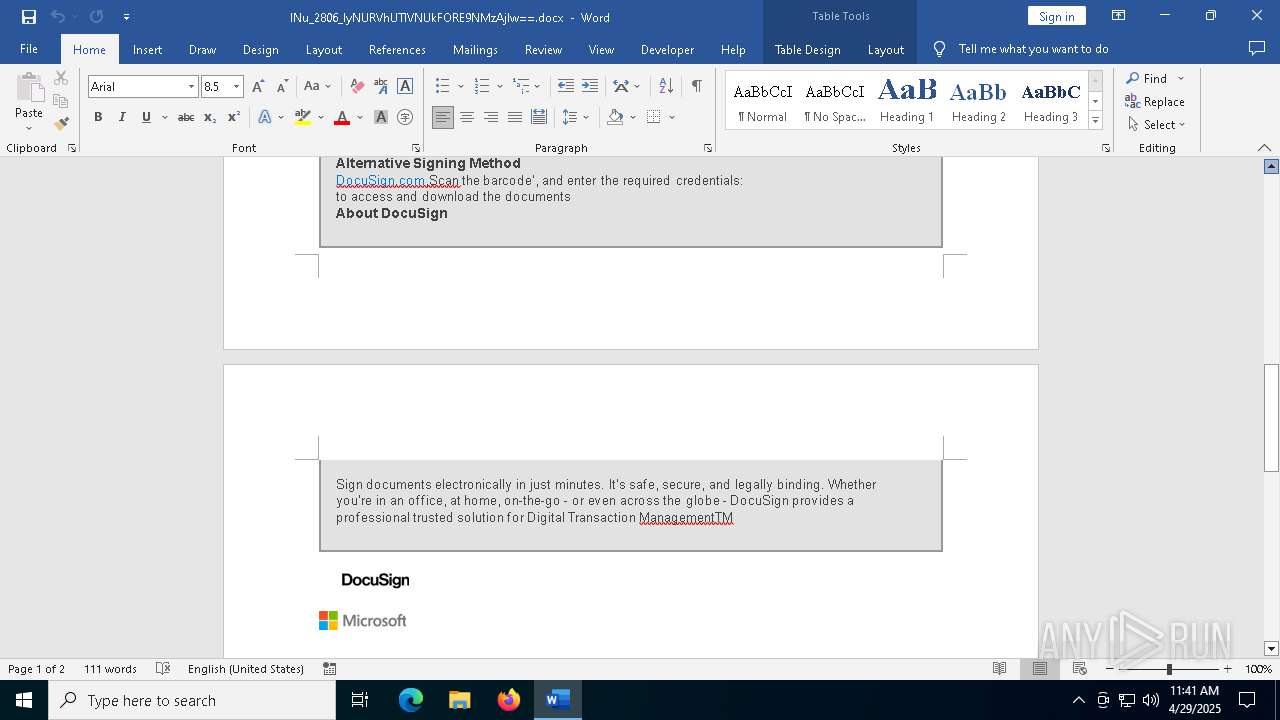Switch to Print Layout view

1039,669
